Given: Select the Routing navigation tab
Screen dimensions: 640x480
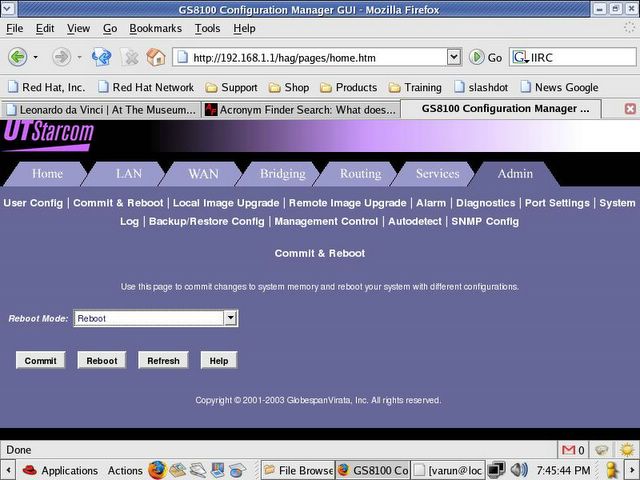Looking at the screenshot, I should (360, 174).
